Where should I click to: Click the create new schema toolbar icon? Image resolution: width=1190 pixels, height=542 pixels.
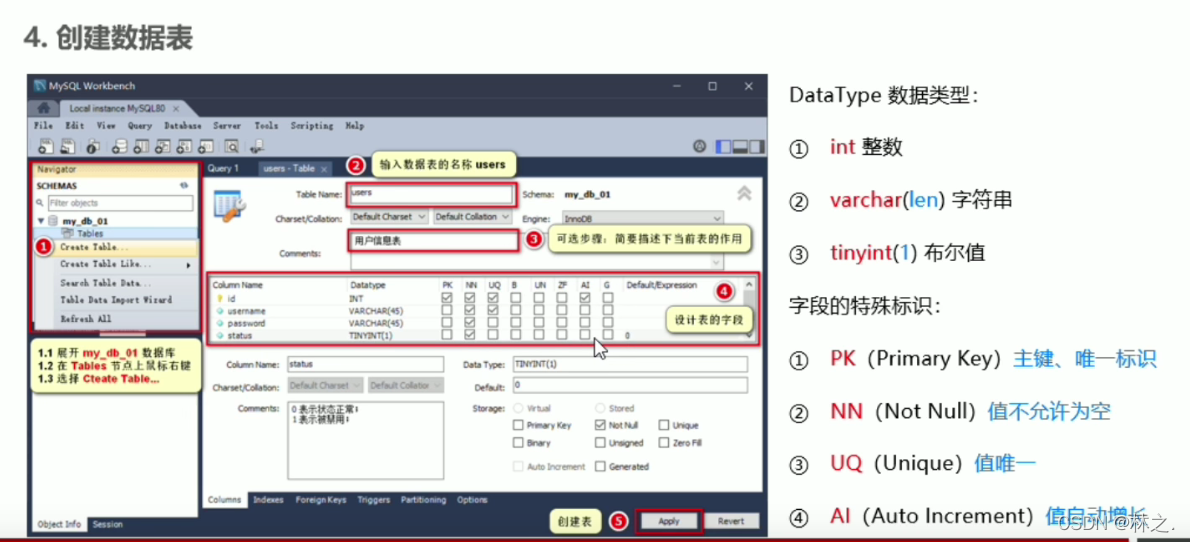pos(120,147)
